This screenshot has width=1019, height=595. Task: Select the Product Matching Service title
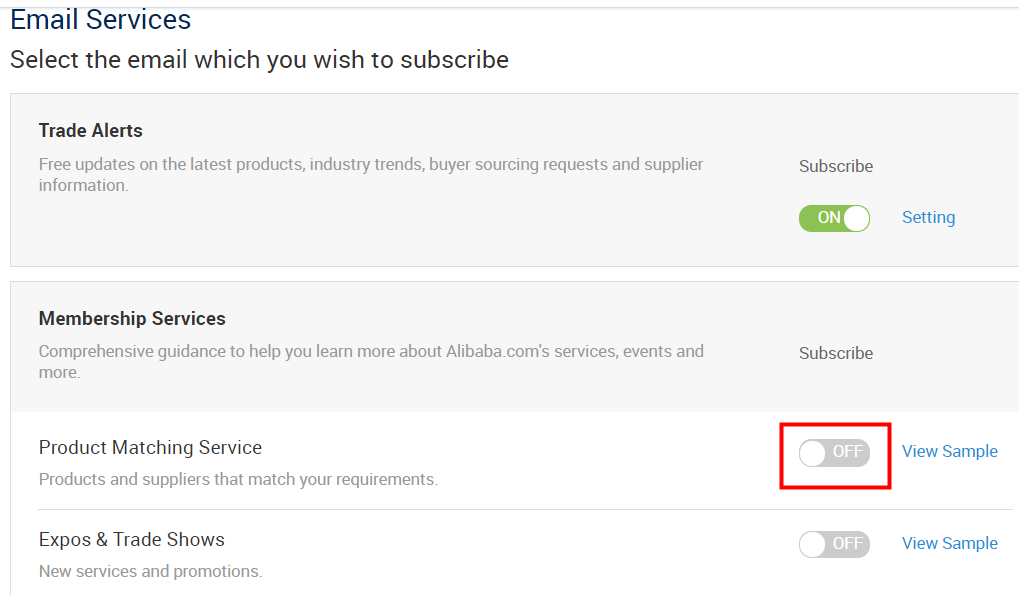(150, 448)
